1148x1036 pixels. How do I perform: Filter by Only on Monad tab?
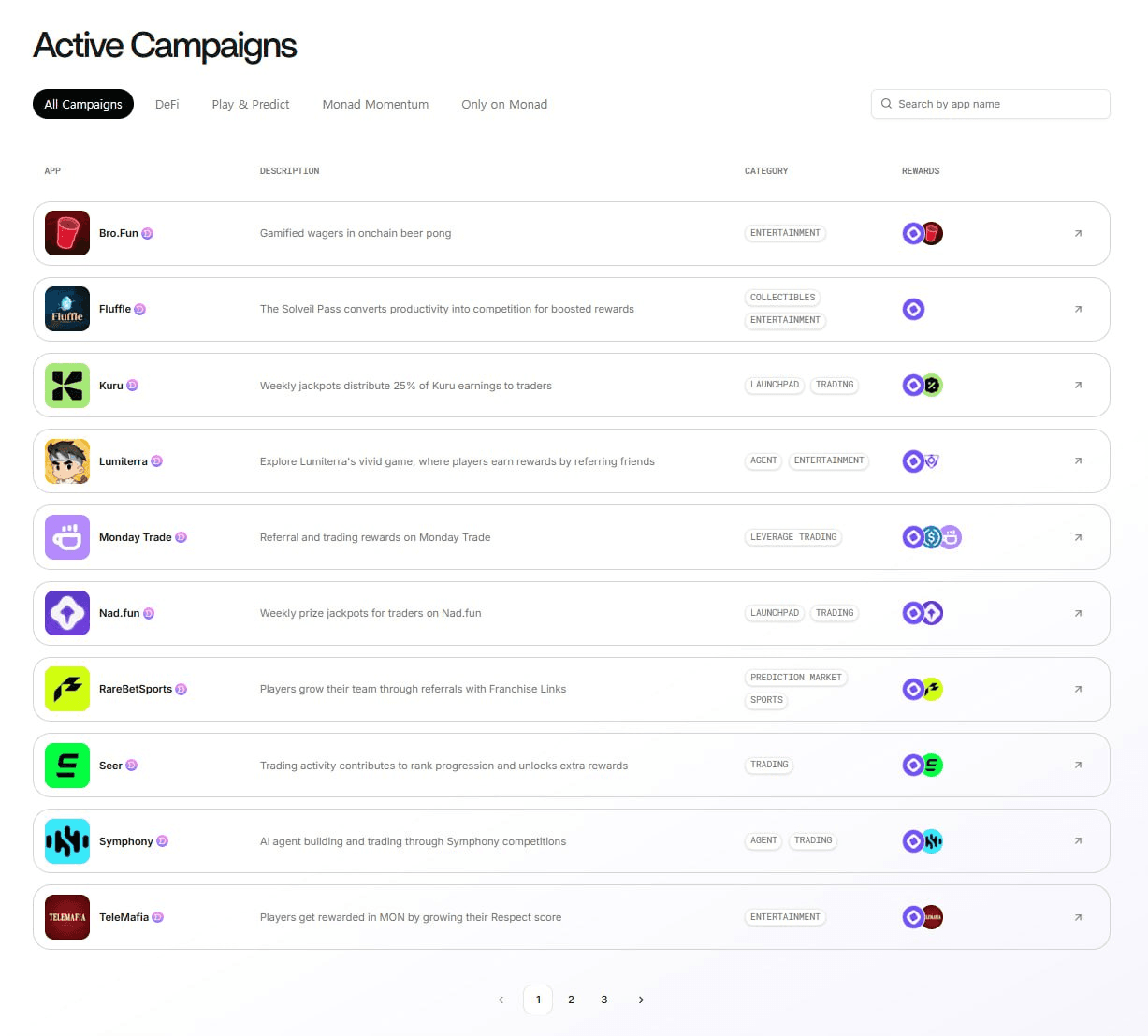pyautogui.click(x=504, y=104)
